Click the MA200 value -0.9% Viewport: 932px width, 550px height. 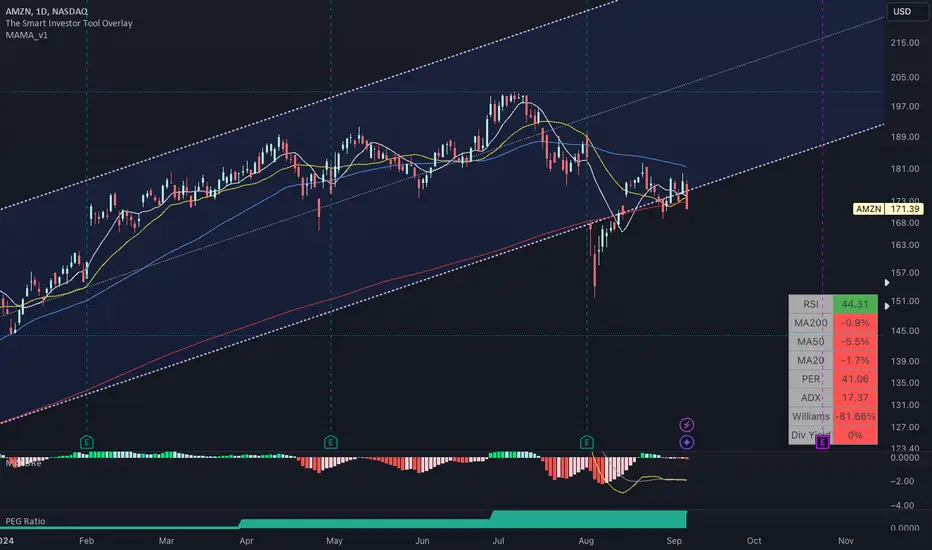[855, 323]
